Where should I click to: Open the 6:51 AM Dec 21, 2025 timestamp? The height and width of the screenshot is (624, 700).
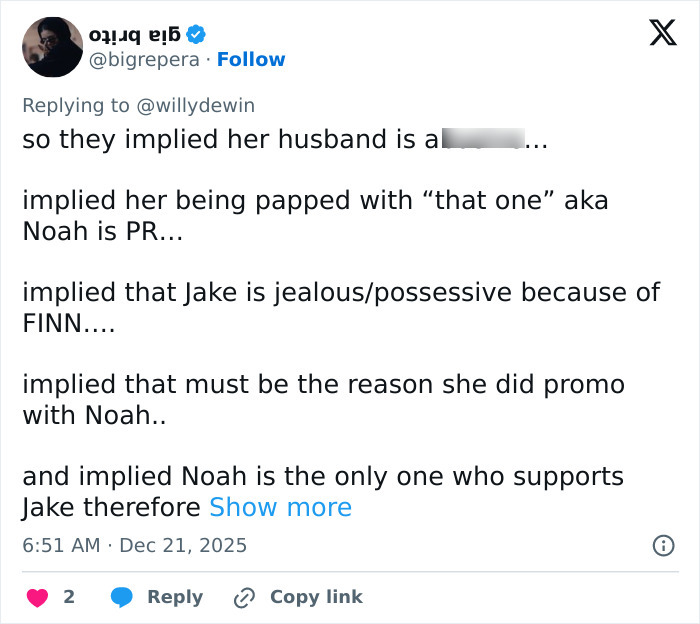[134, 545]
